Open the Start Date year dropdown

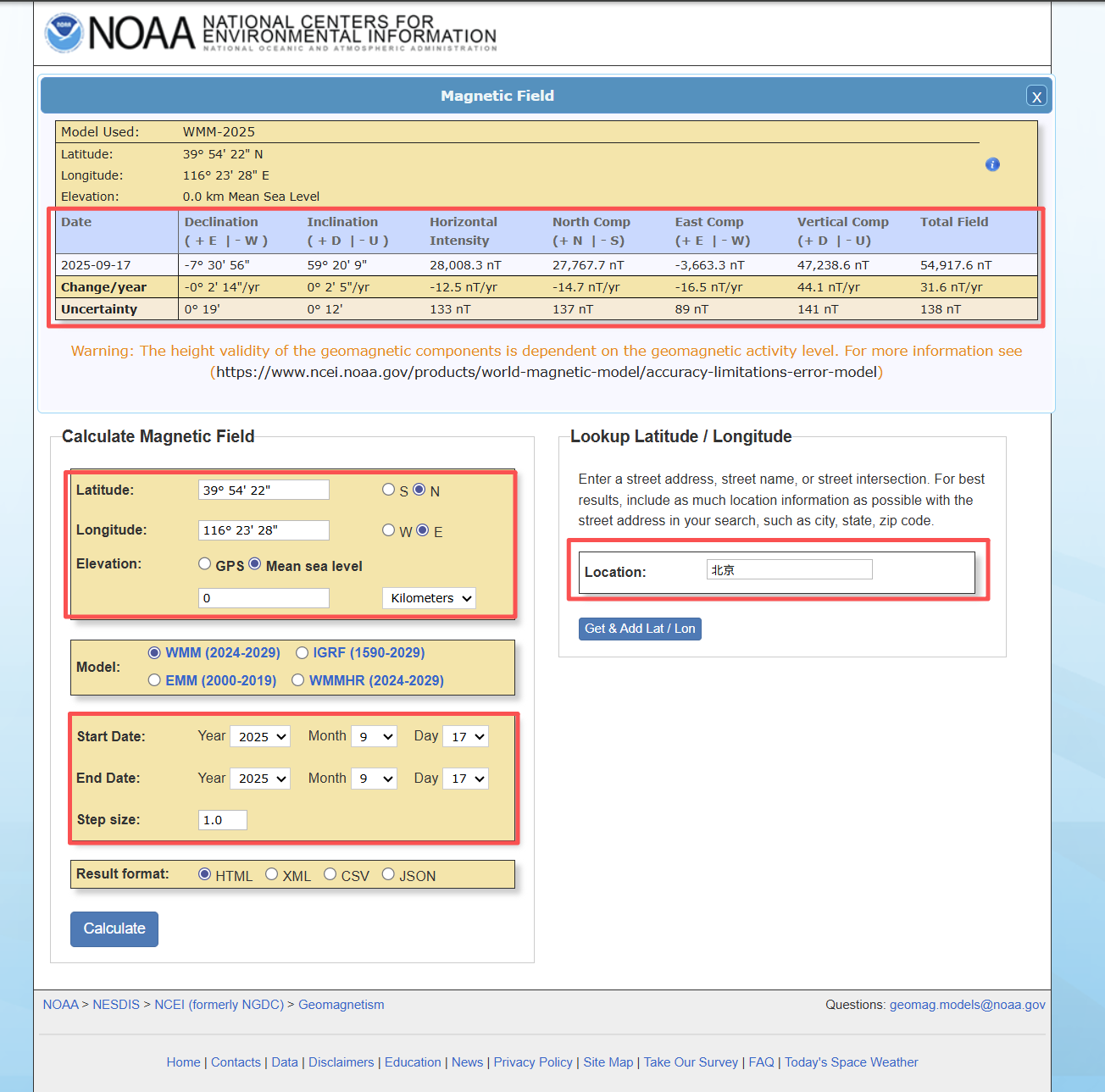[261, 737]
